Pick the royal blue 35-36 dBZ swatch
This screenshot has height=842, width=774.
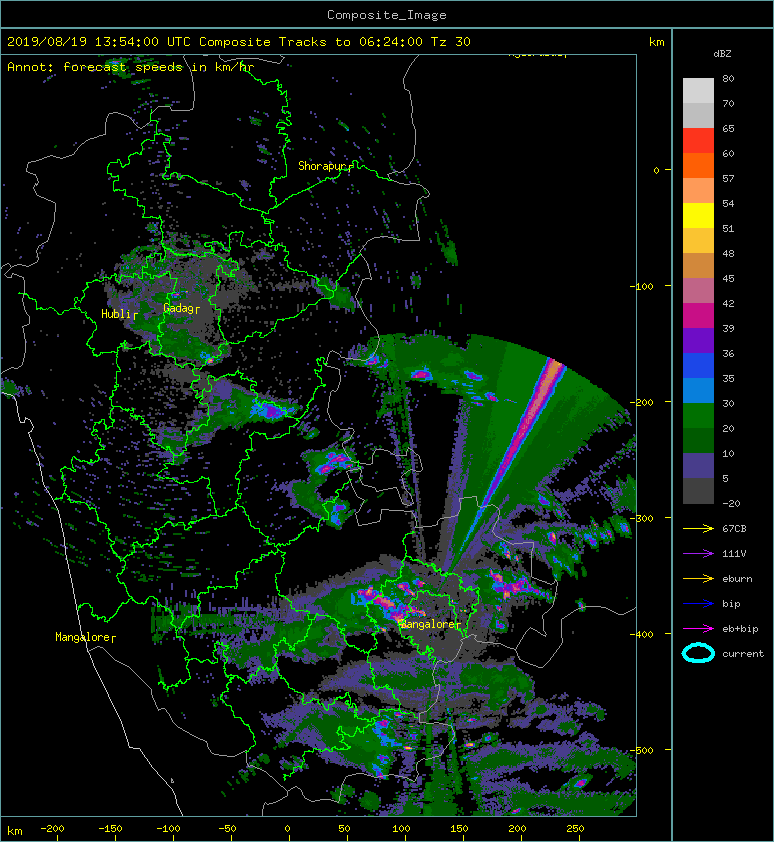698,365
